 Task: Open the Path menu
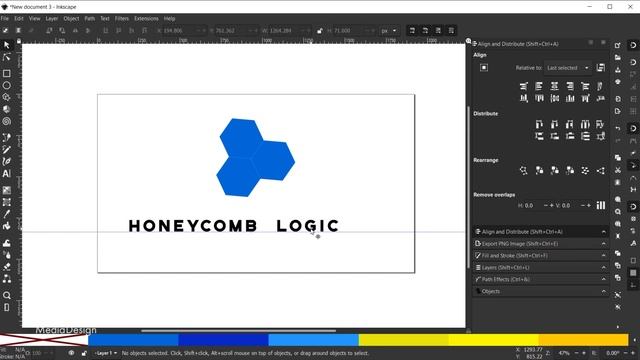coord(89,18)
